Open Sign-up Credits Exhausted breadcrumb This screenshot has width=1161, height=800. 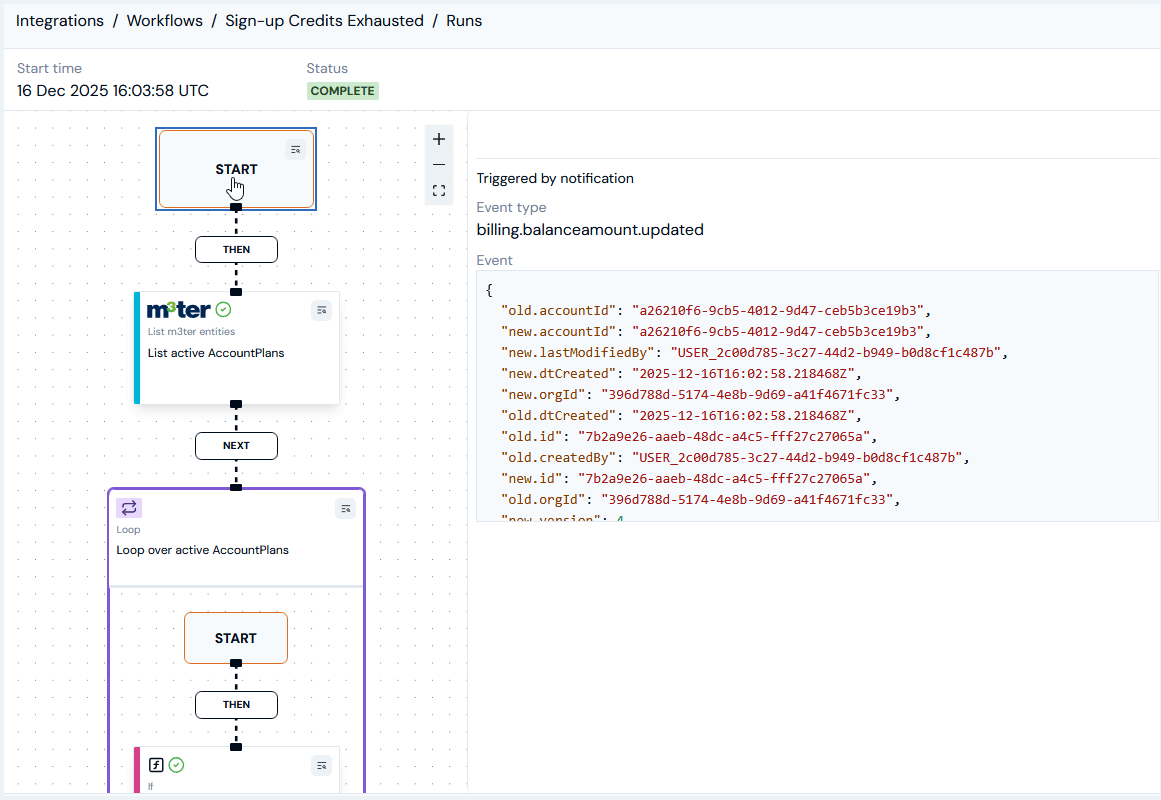coord(324,21)
